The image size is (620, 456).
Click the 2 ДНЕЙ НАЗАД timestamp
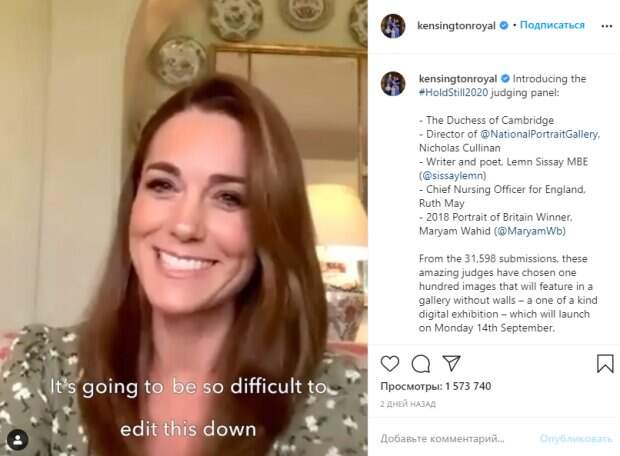tap(408, 404)
